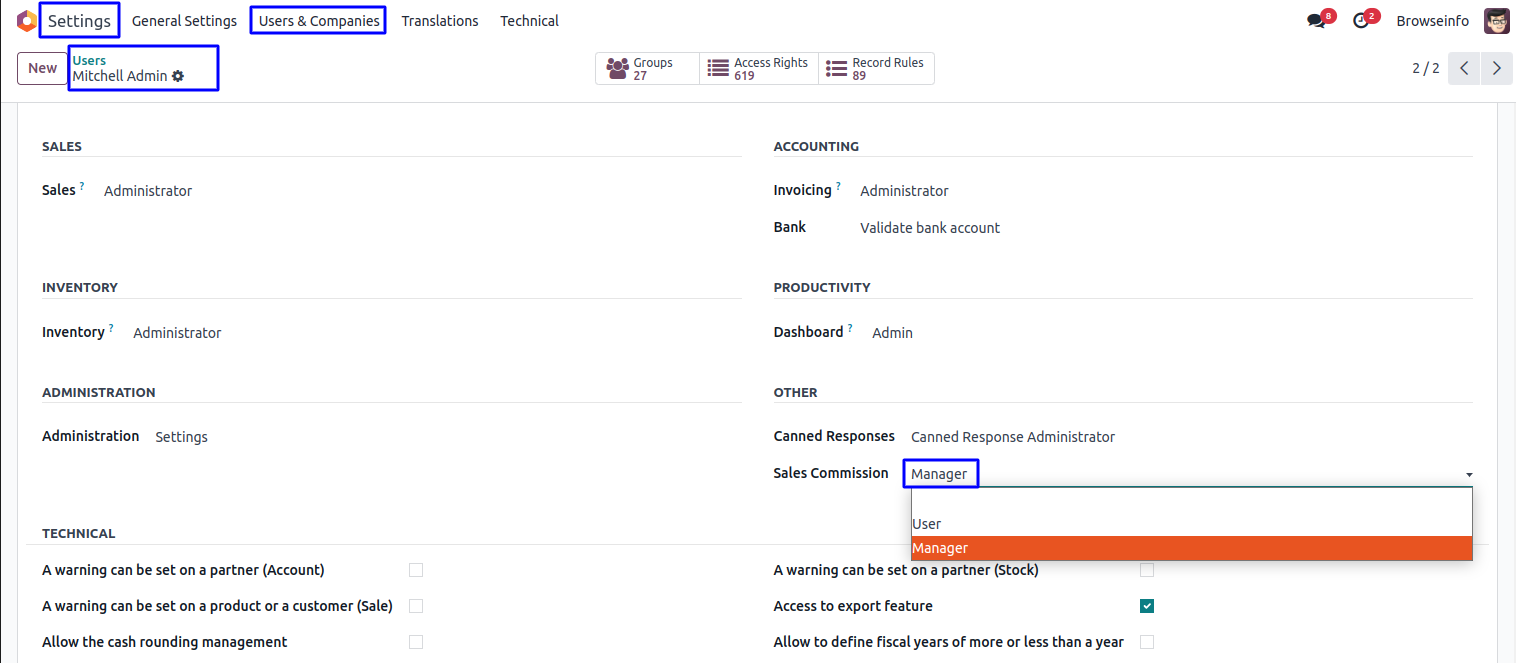Click the Users breadcrumb link
This screenshot has height=663, width=1516.
89,61
